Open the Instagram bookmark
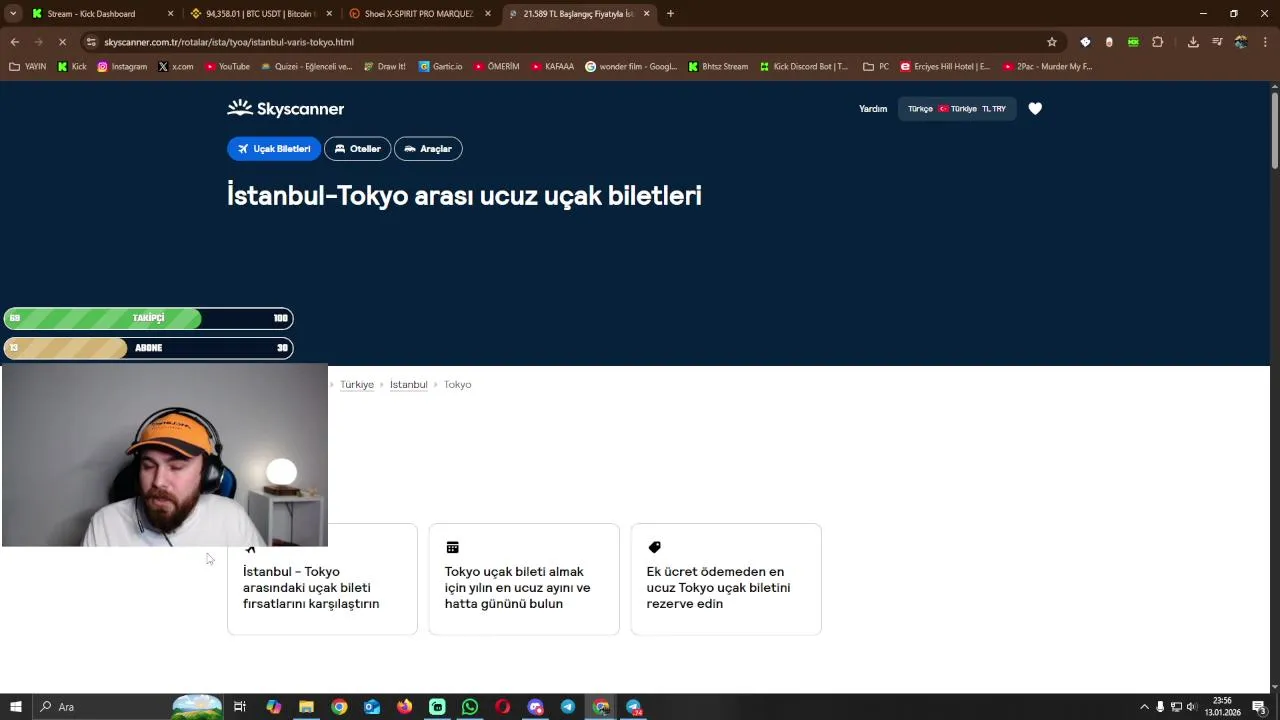 [122, 67]
